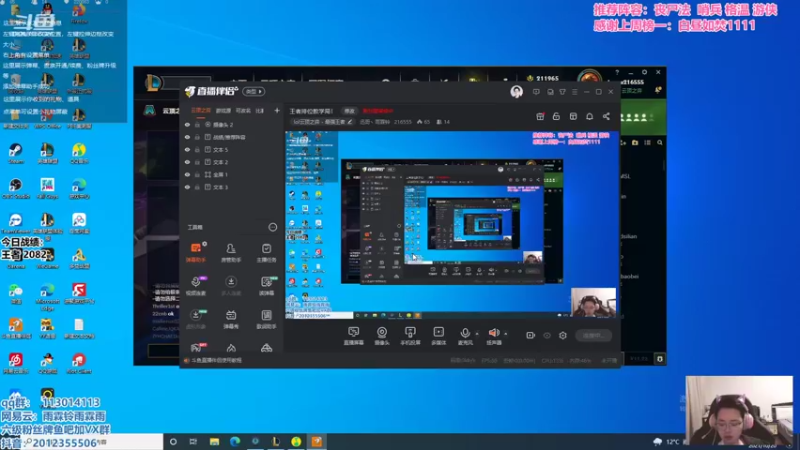This screenshot has height=450, width=800.
Task: Open the download tool with NEW badge
Action: click(x=196, y=318)
